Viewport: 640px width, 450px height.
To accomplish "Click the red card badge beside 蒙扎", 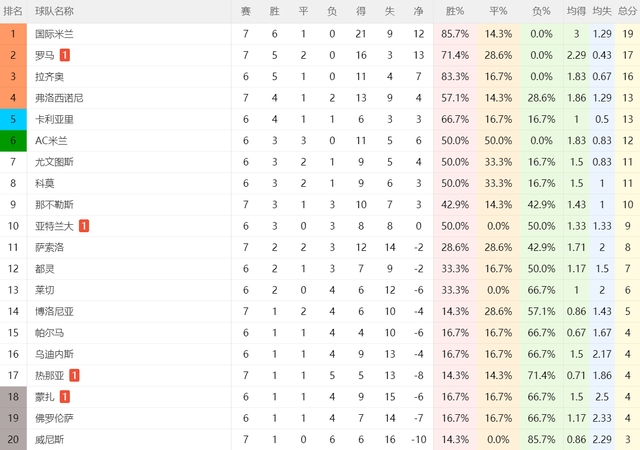I will [64, 397].
